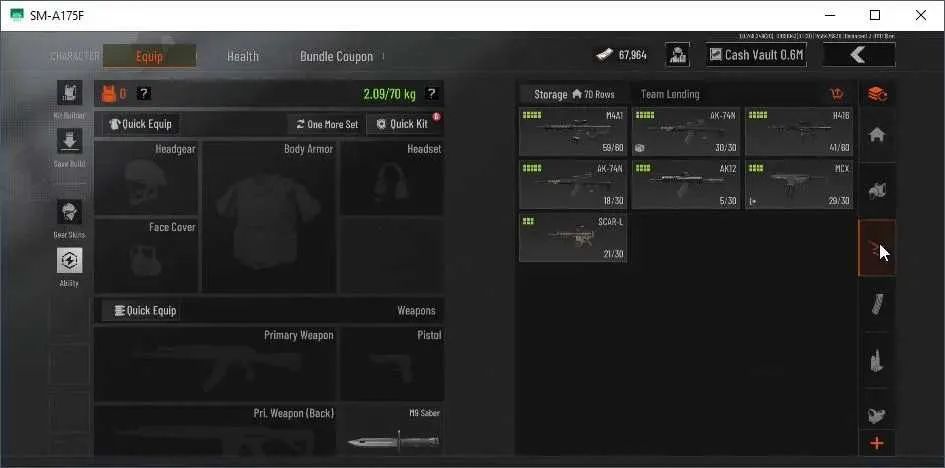945x468 pixels.
Task: Select the house storage filter in sidebar
Action: (x=877, y=135)
